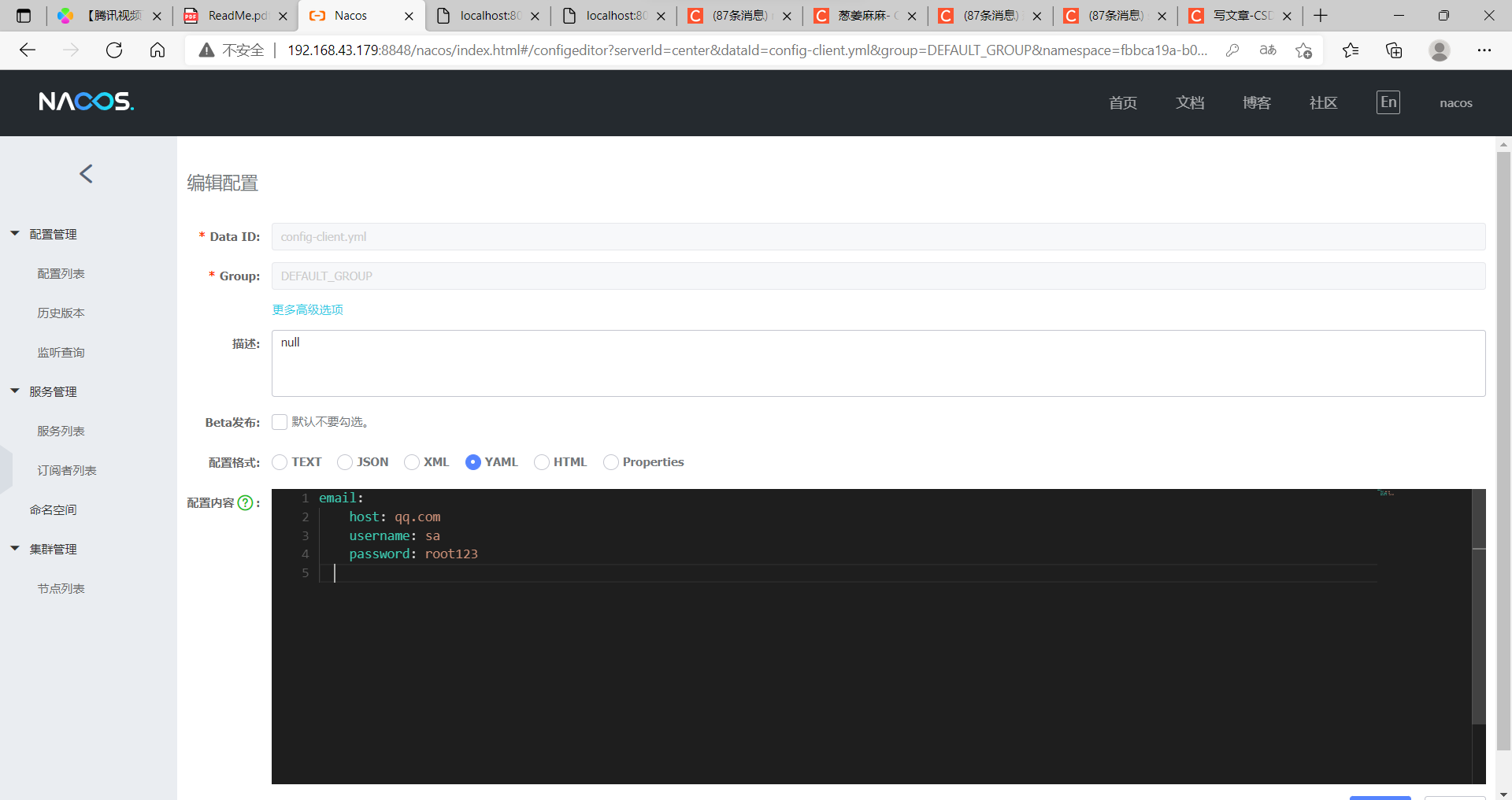Go to 历史版本 in the sidebar

[x=61, y=312]
